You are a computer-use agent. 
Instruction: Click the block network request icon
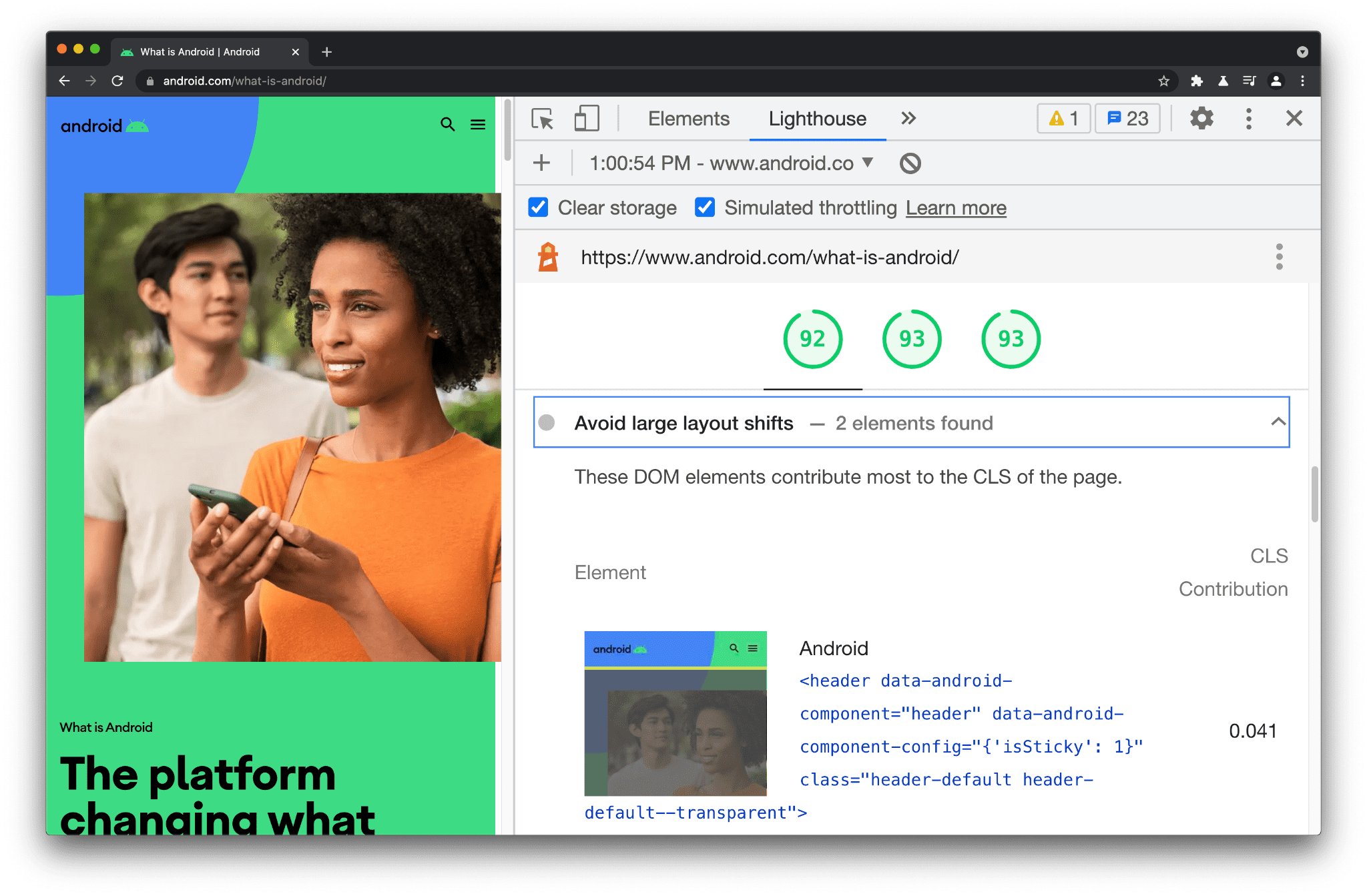tap(907, 164)
